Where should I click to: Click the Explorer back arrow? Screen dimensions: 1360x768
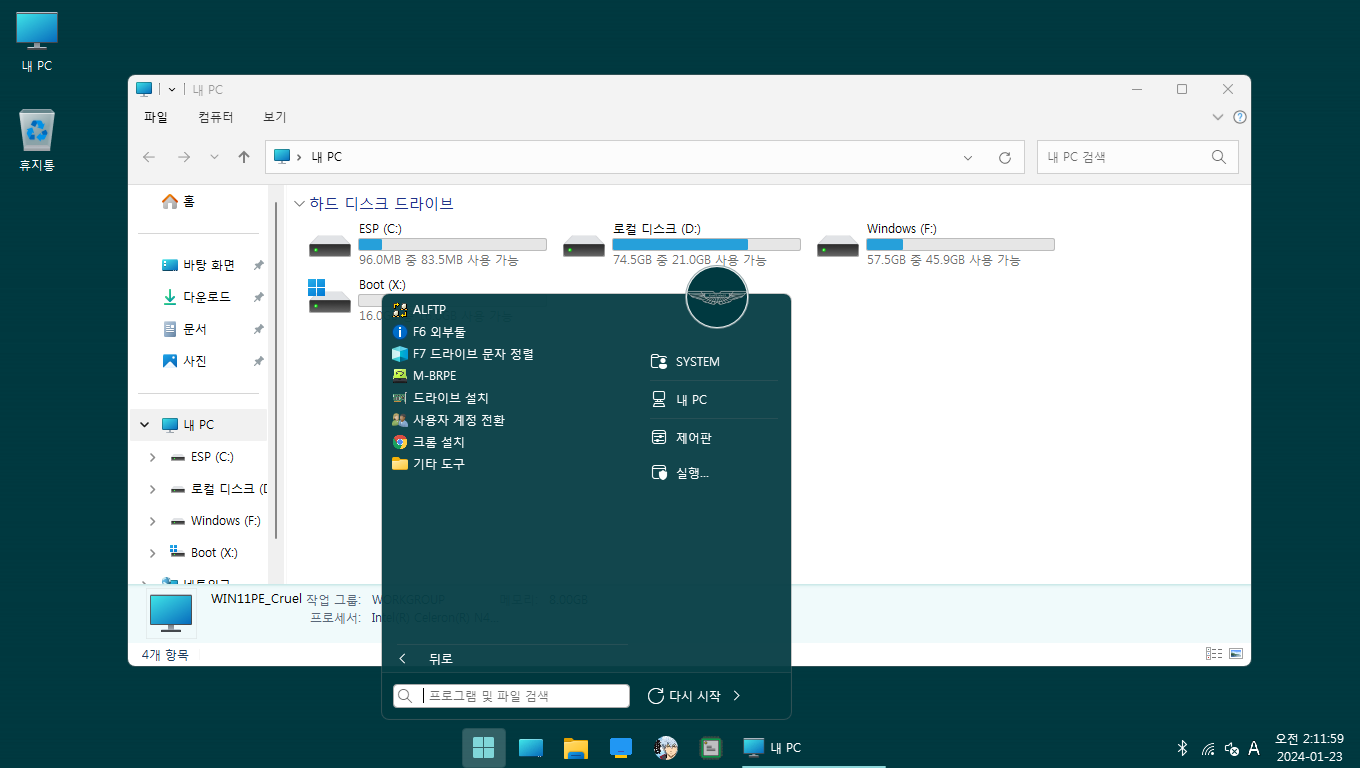point(149,157)
